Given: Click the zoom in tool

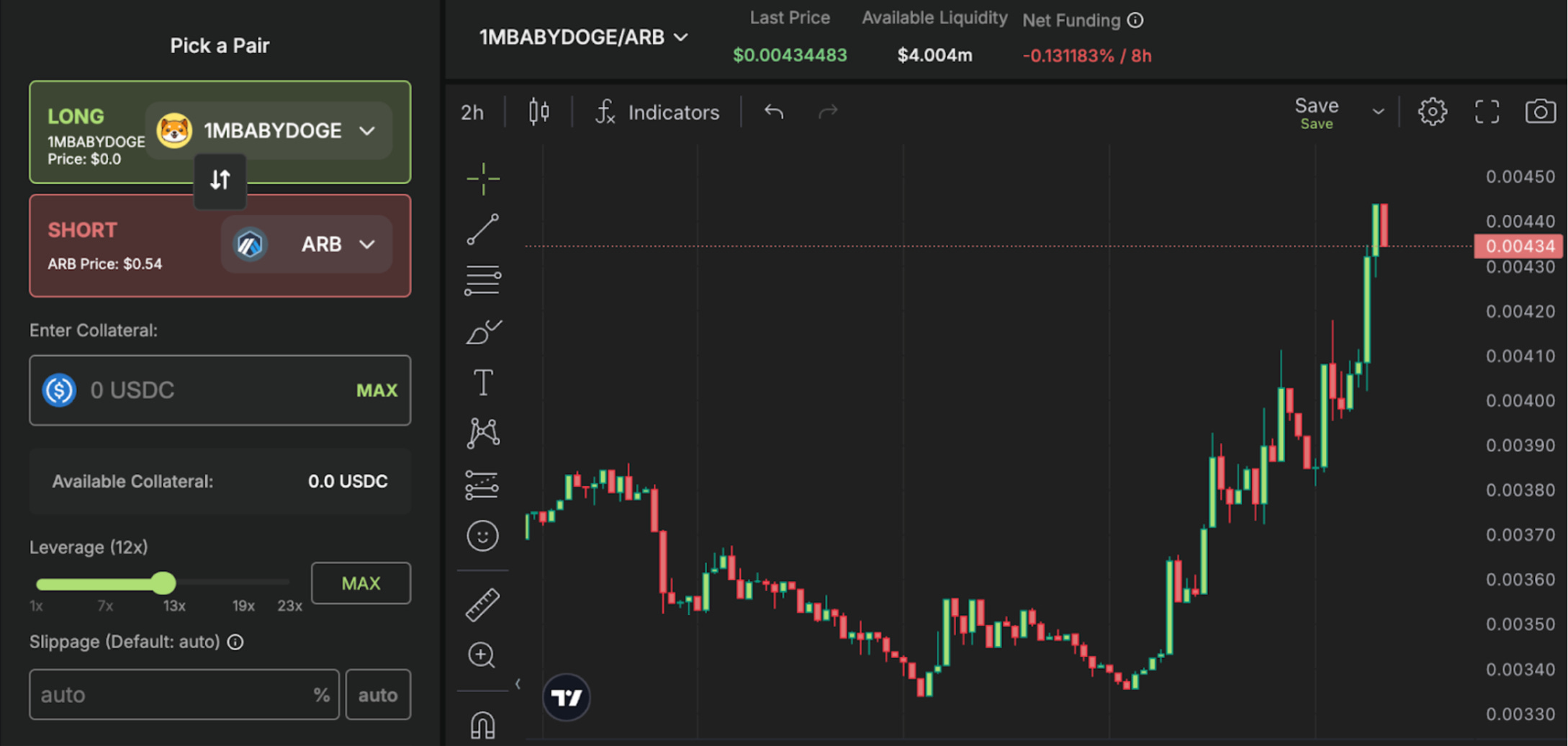Looking at the screenshot, I should 482,655.
